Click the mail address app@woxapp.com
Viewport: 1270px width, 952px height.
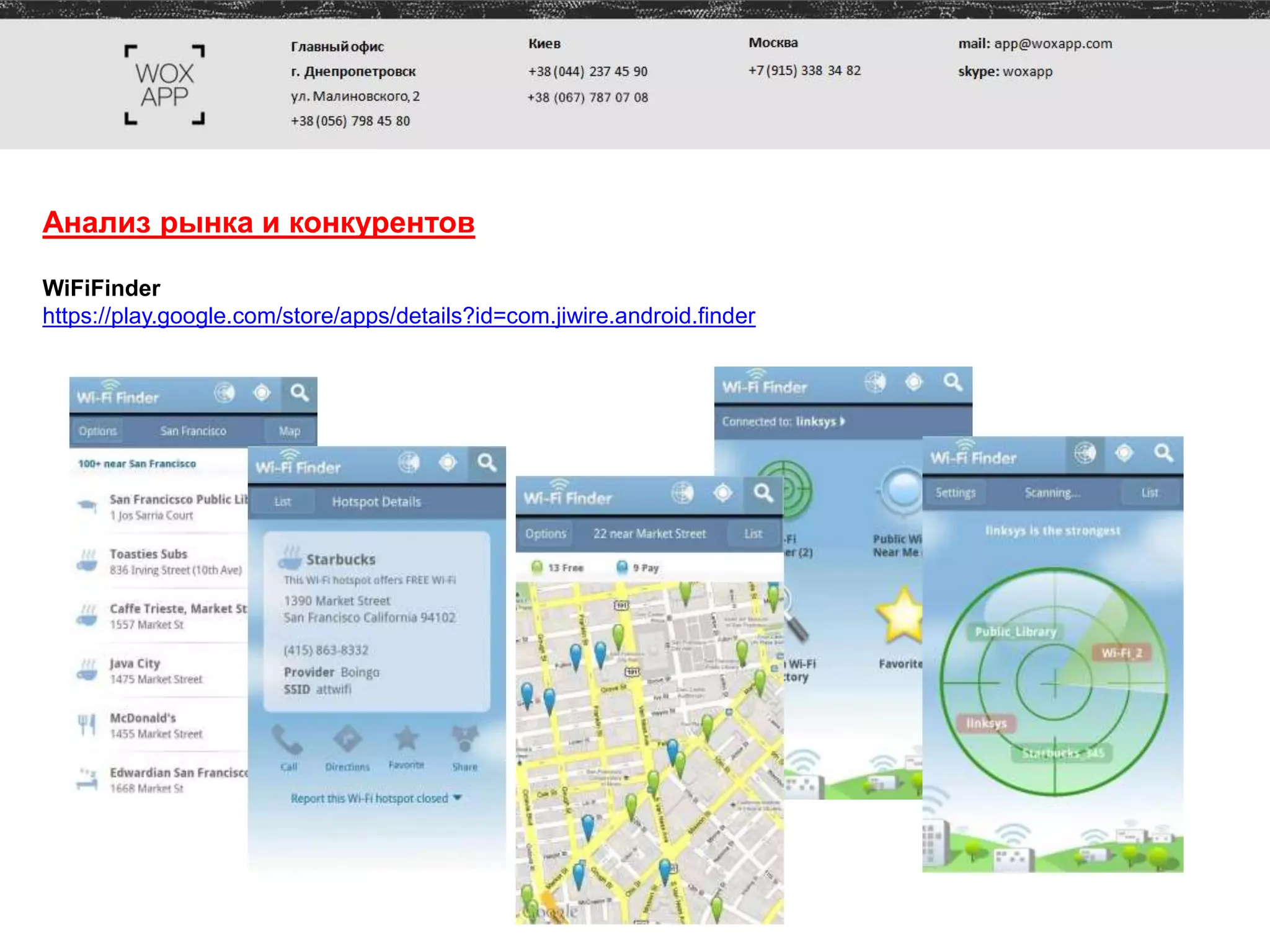click(x=1053, y=43)
